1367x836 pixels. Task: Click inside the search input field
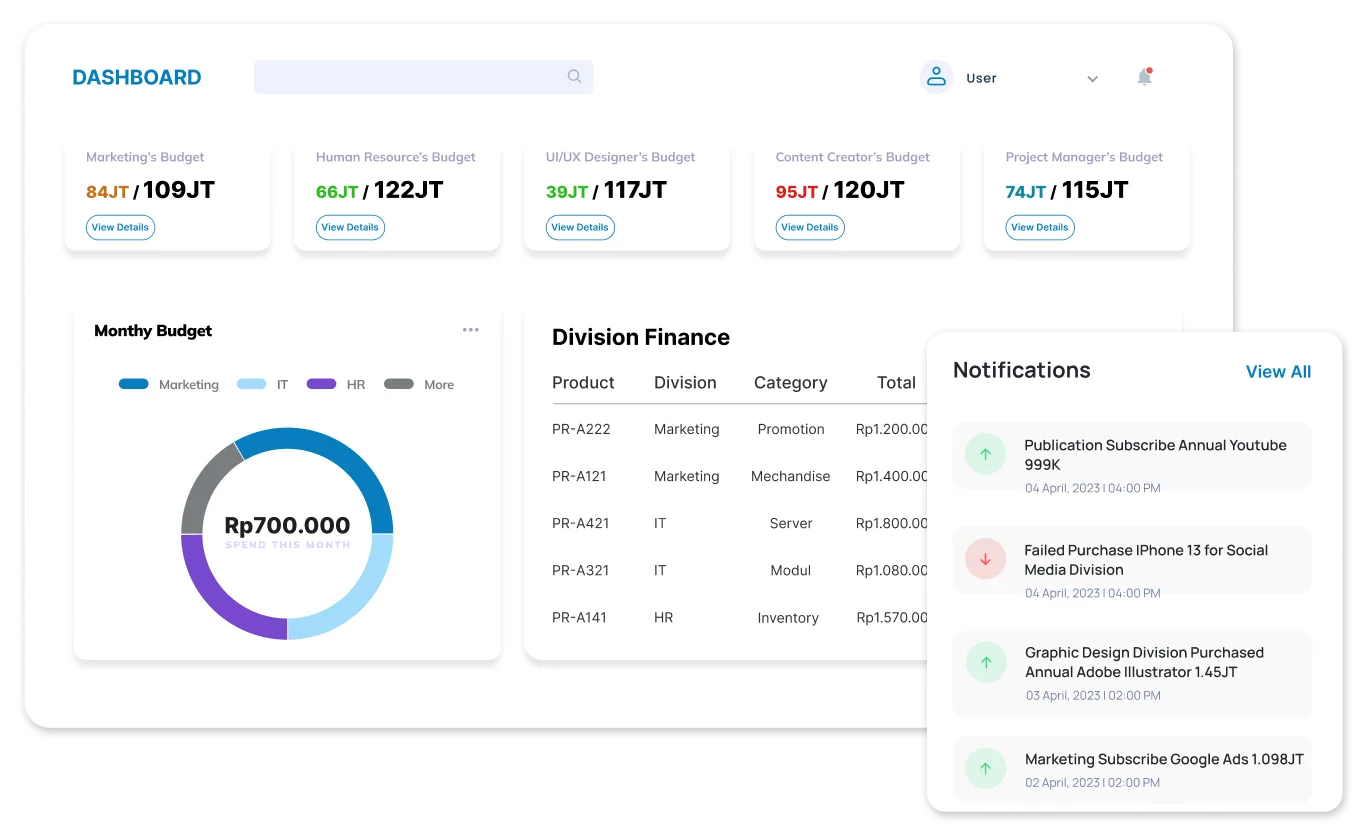[410, 77]
